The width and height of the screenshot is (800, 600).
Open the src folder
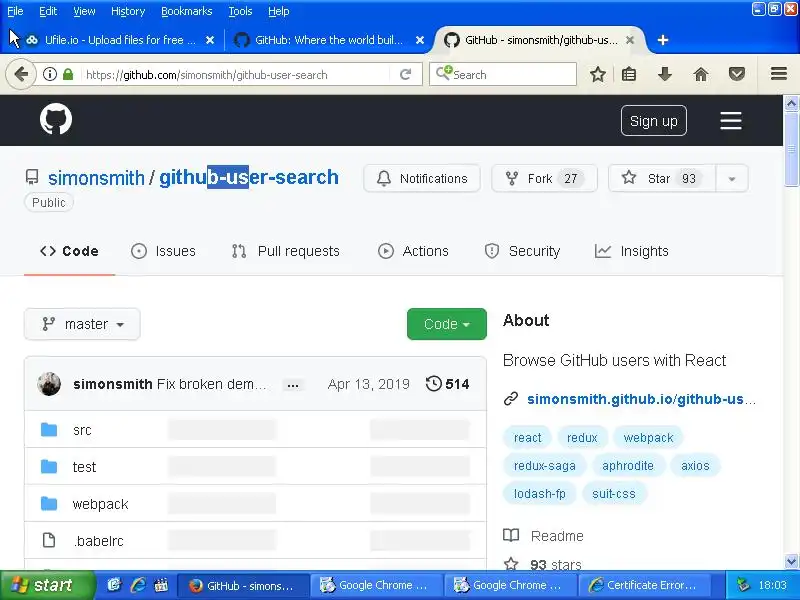click(82, 430)
